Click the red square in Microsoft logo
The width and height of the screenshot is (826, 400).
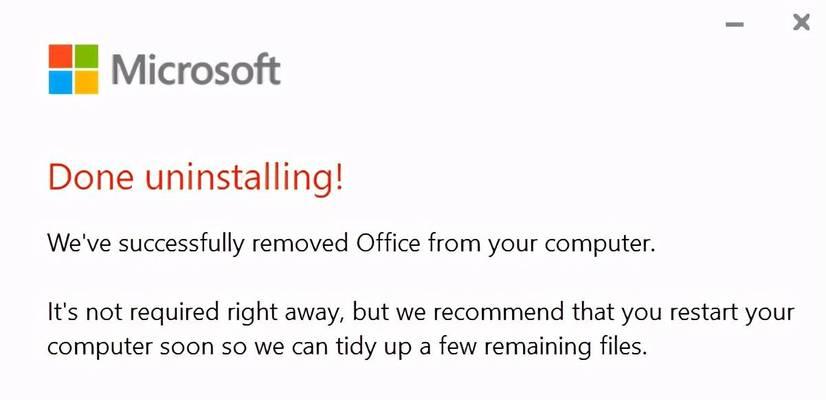[x=60, y=56]
